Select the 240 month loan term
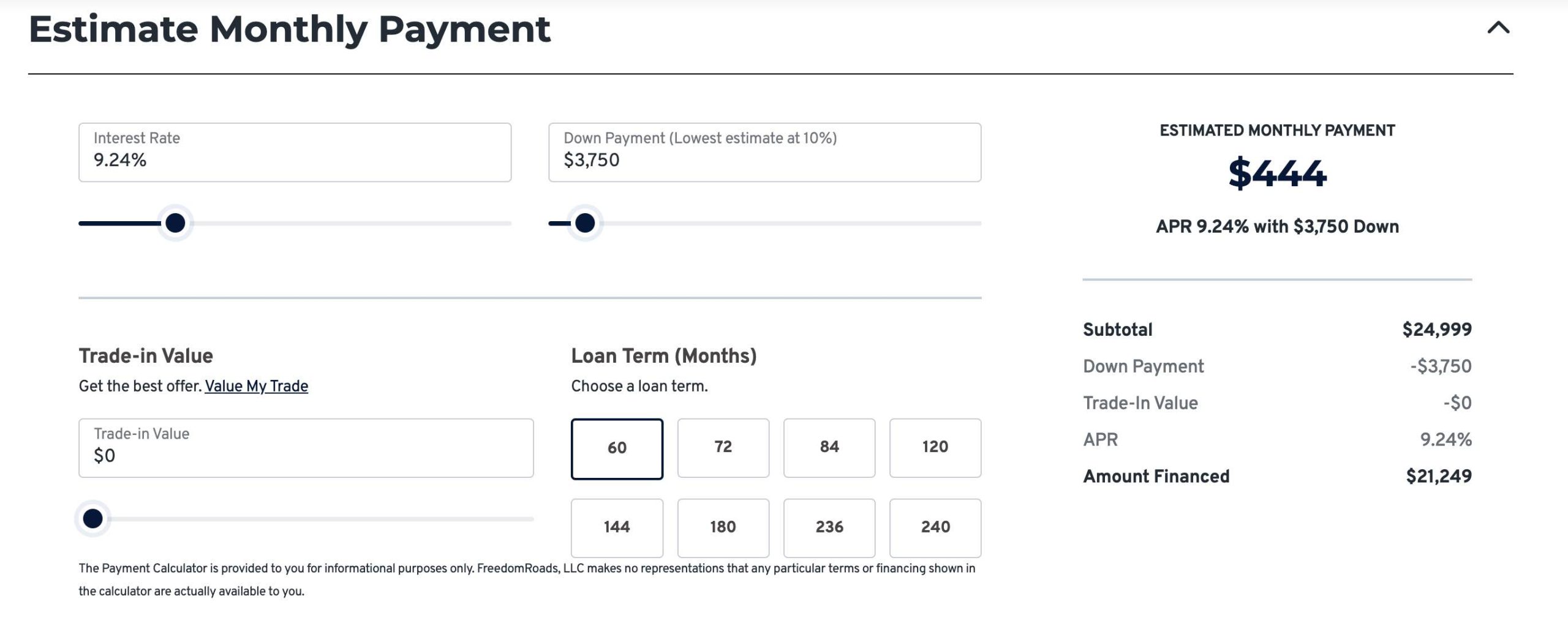The height and width of the screenshot is (628, 1568). point(935,528)
